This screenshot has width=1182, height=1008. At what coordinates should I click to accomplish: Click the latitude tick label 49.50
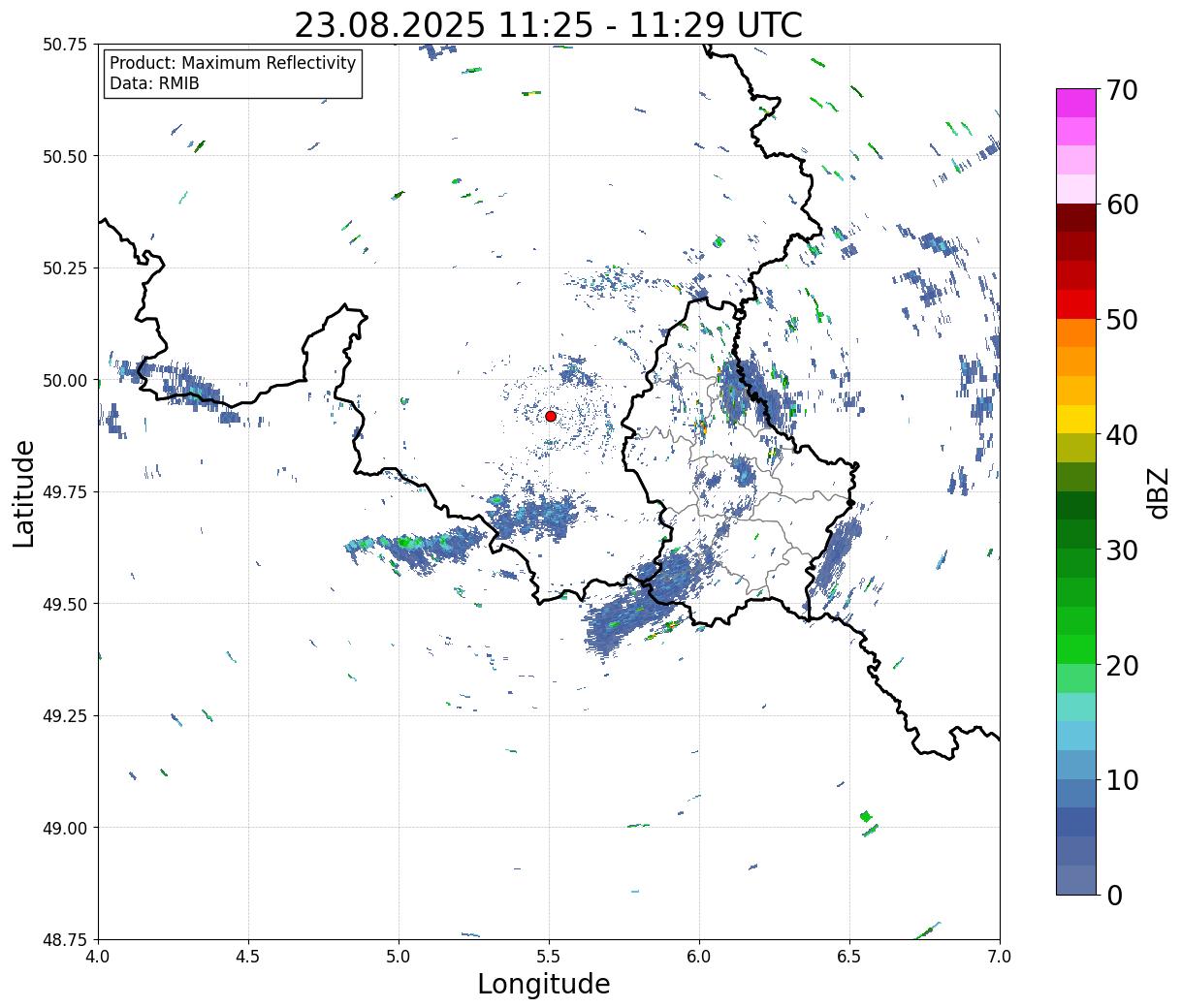64,604
